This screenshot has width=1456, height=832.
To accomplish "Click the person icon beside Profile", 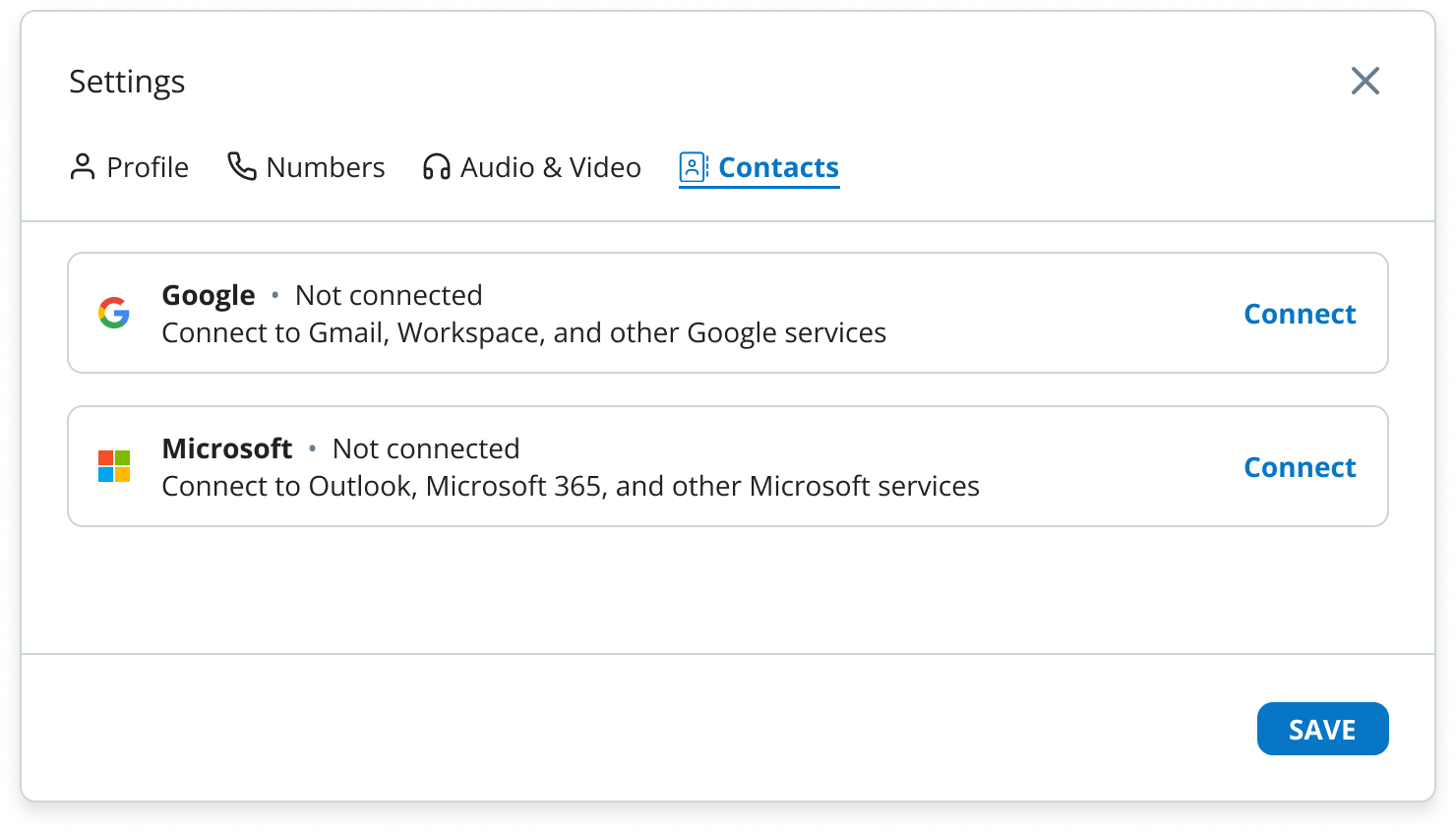I will point(83,167).
